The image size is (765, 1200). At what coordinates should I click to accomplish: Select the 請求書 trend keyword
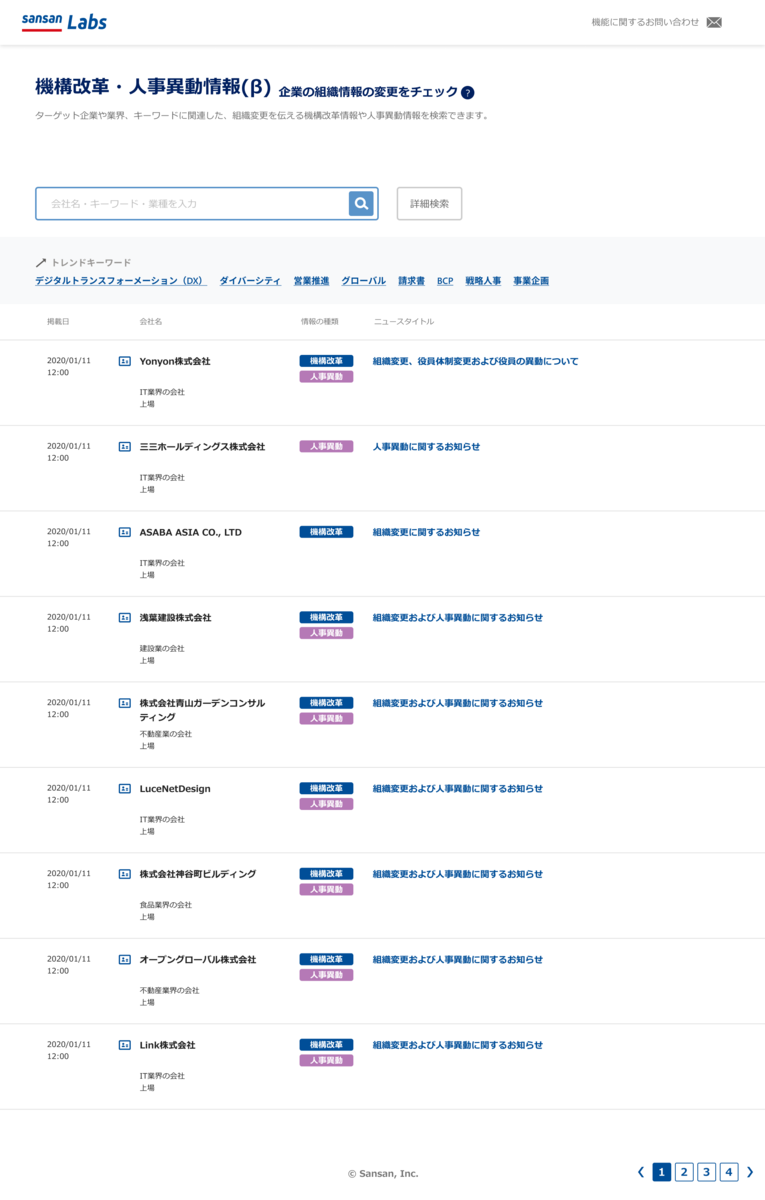411,281
